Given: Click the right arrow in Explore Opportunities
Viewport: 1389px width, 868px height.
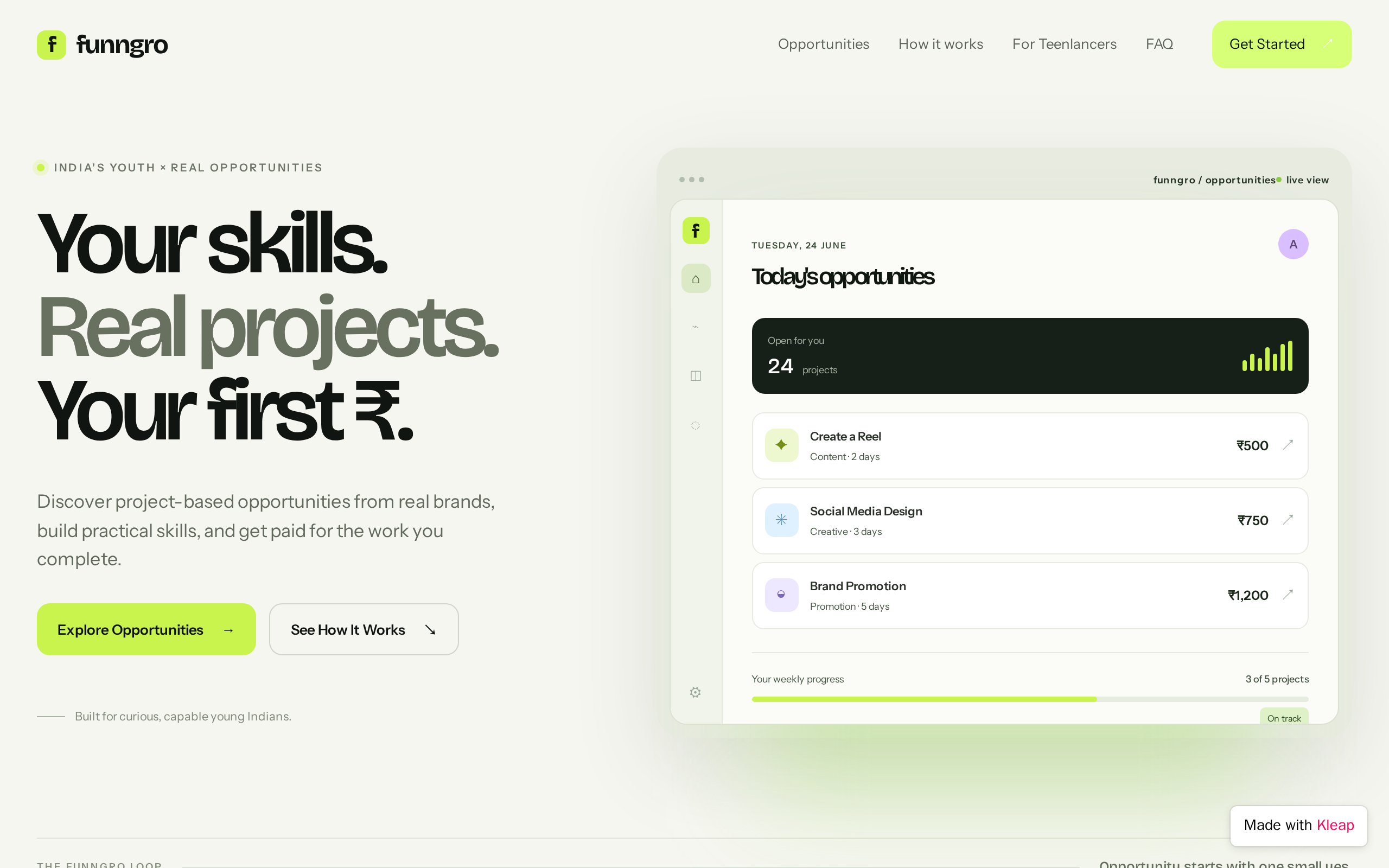Looking at the screenshot, I should point(228,630).
